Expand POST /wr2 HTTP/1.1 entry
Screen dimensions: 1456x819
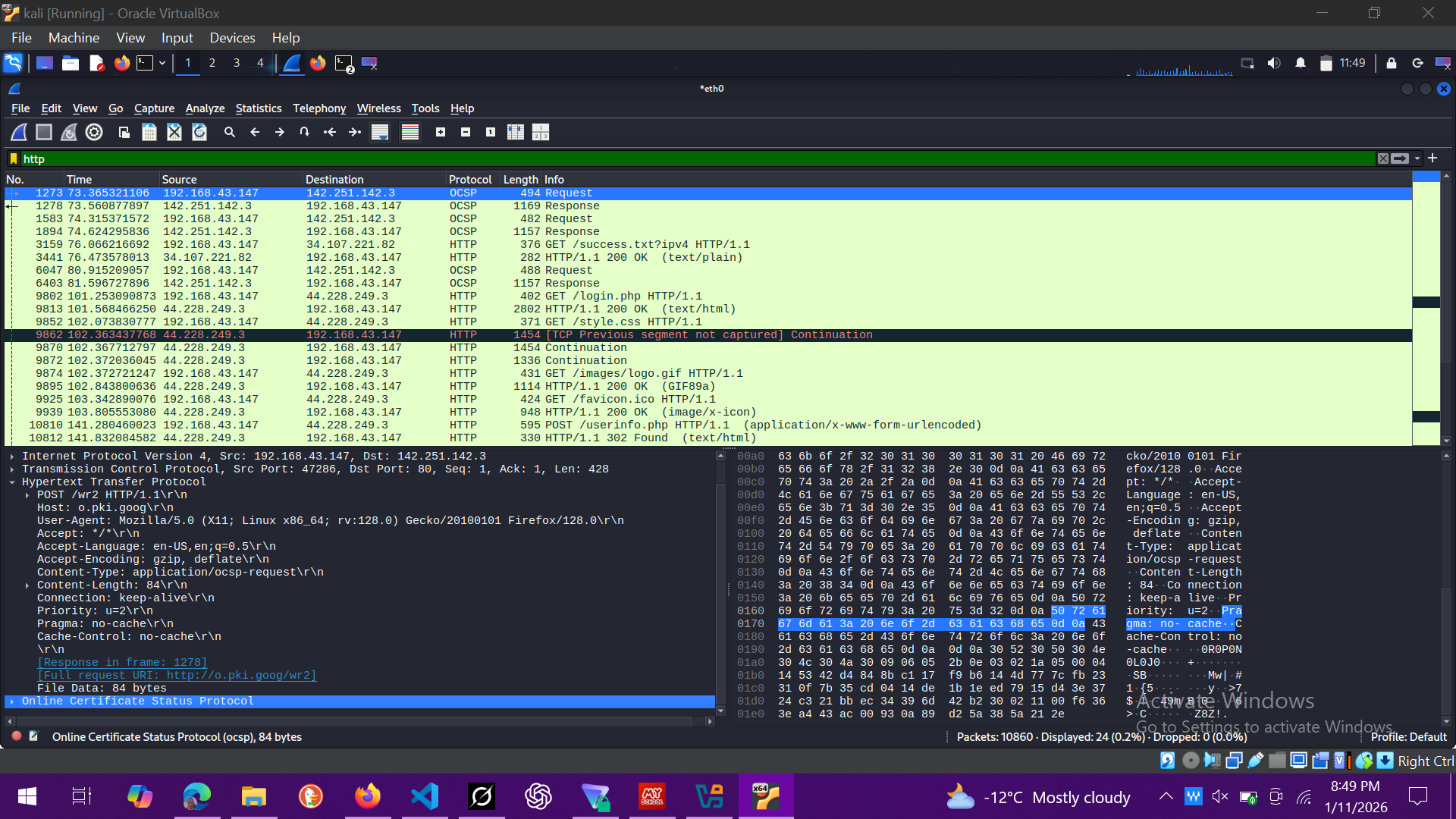tap(27, 495)
